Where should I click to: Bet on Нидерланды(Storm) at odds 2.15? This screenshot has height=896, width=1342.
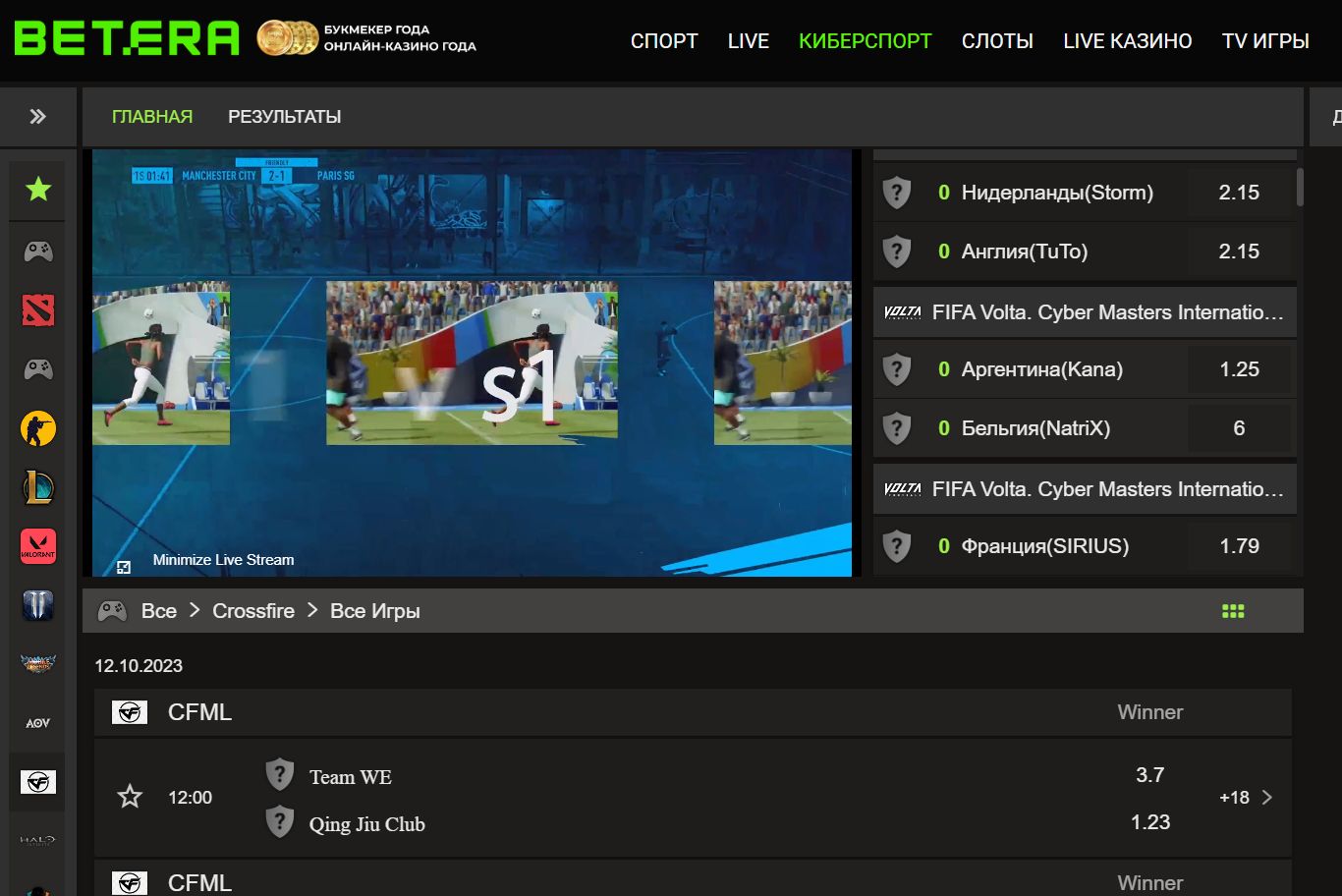pos(1239,193)
